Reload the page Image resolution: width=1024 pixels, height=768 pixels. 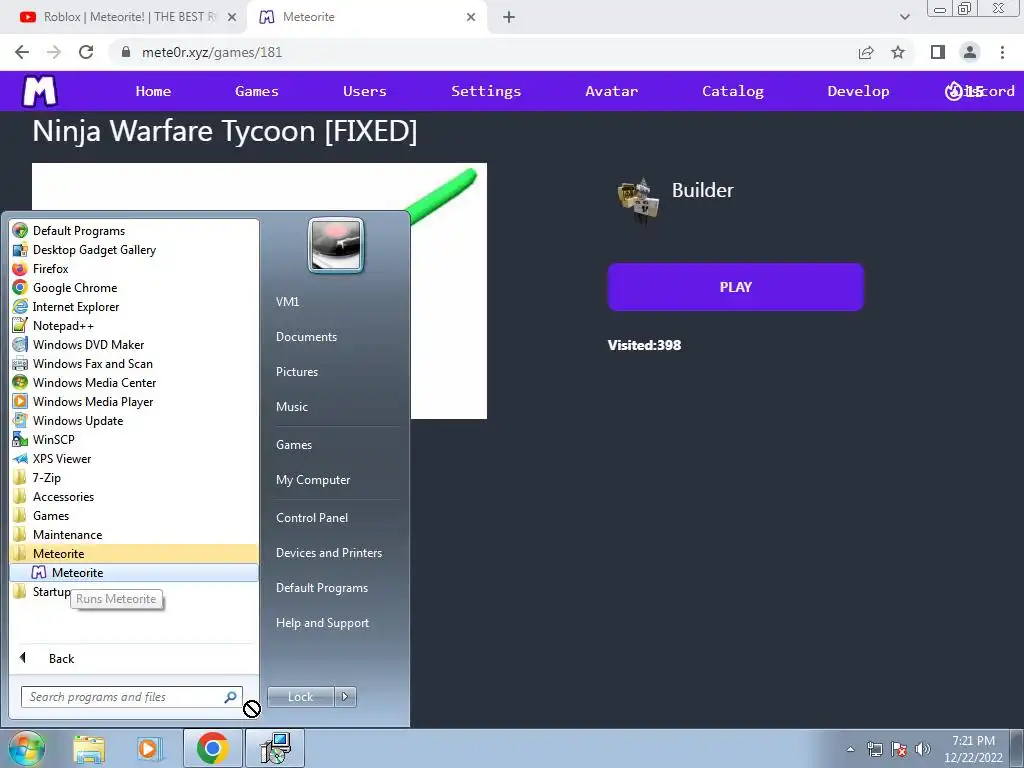pyautogui.click(x=86, y=52)
